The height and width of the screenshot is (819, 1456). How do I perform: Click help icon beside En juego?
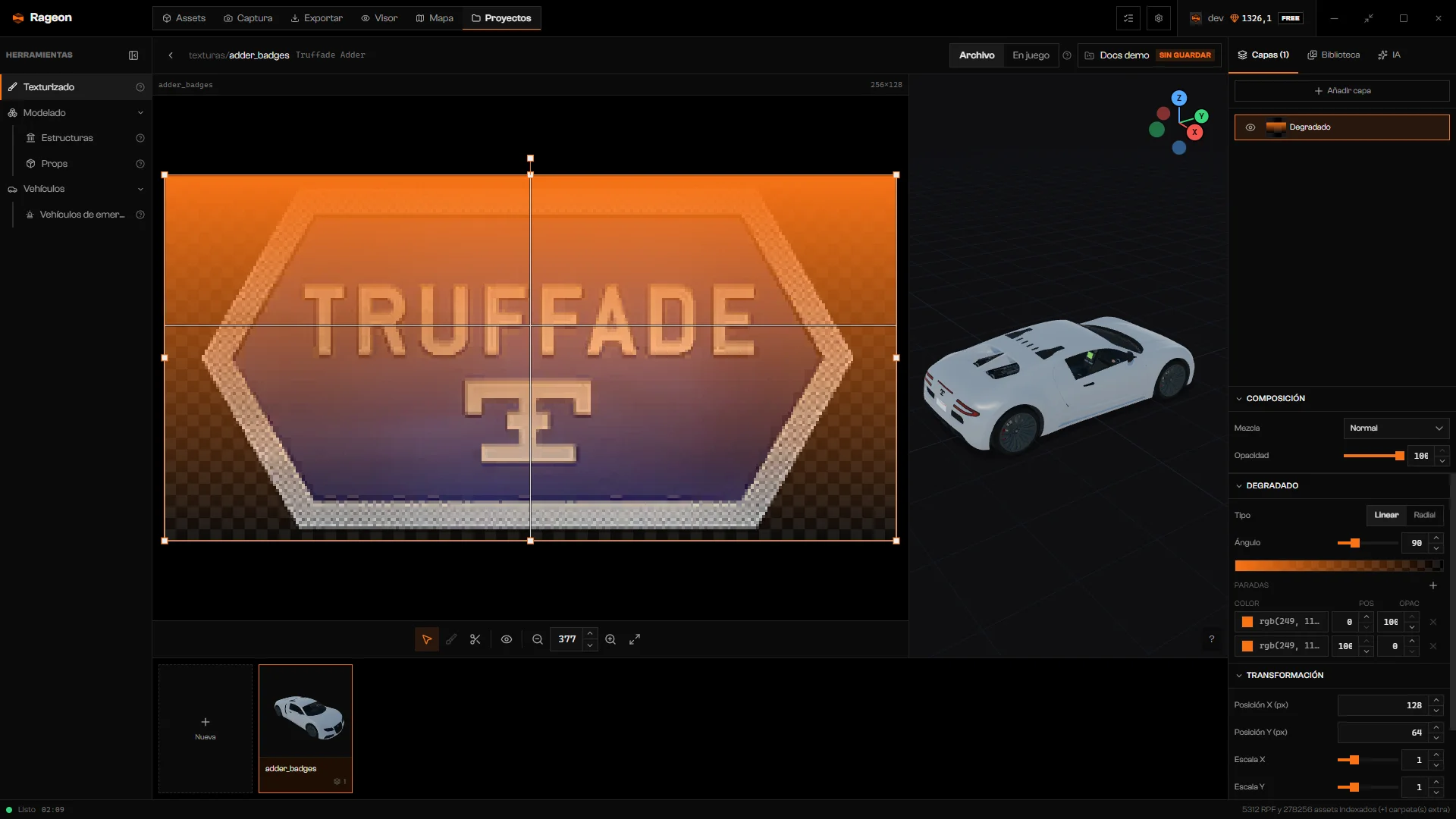1067,55
